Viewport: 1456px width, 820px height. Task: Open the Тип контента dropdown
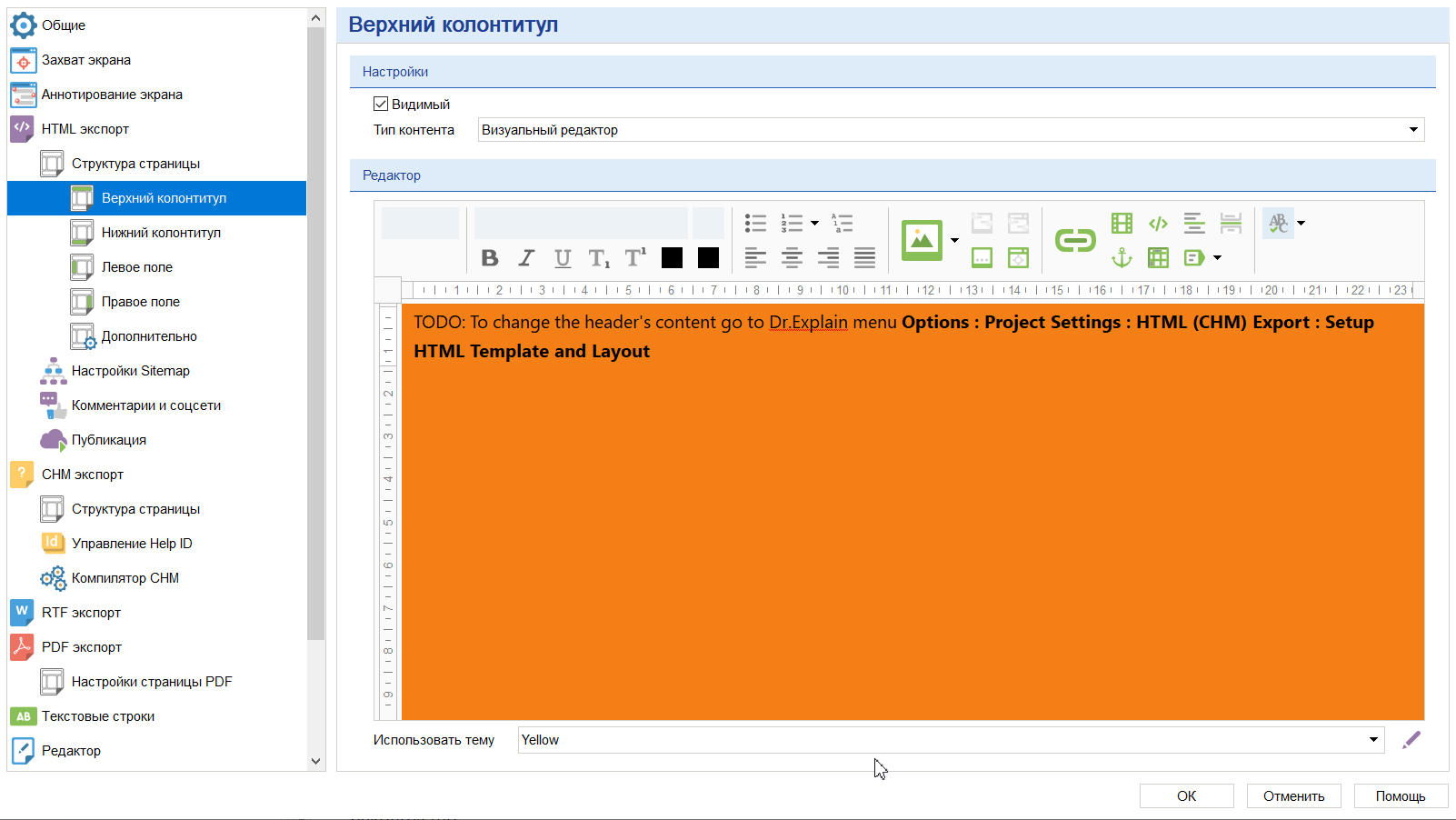coord(951,130)
